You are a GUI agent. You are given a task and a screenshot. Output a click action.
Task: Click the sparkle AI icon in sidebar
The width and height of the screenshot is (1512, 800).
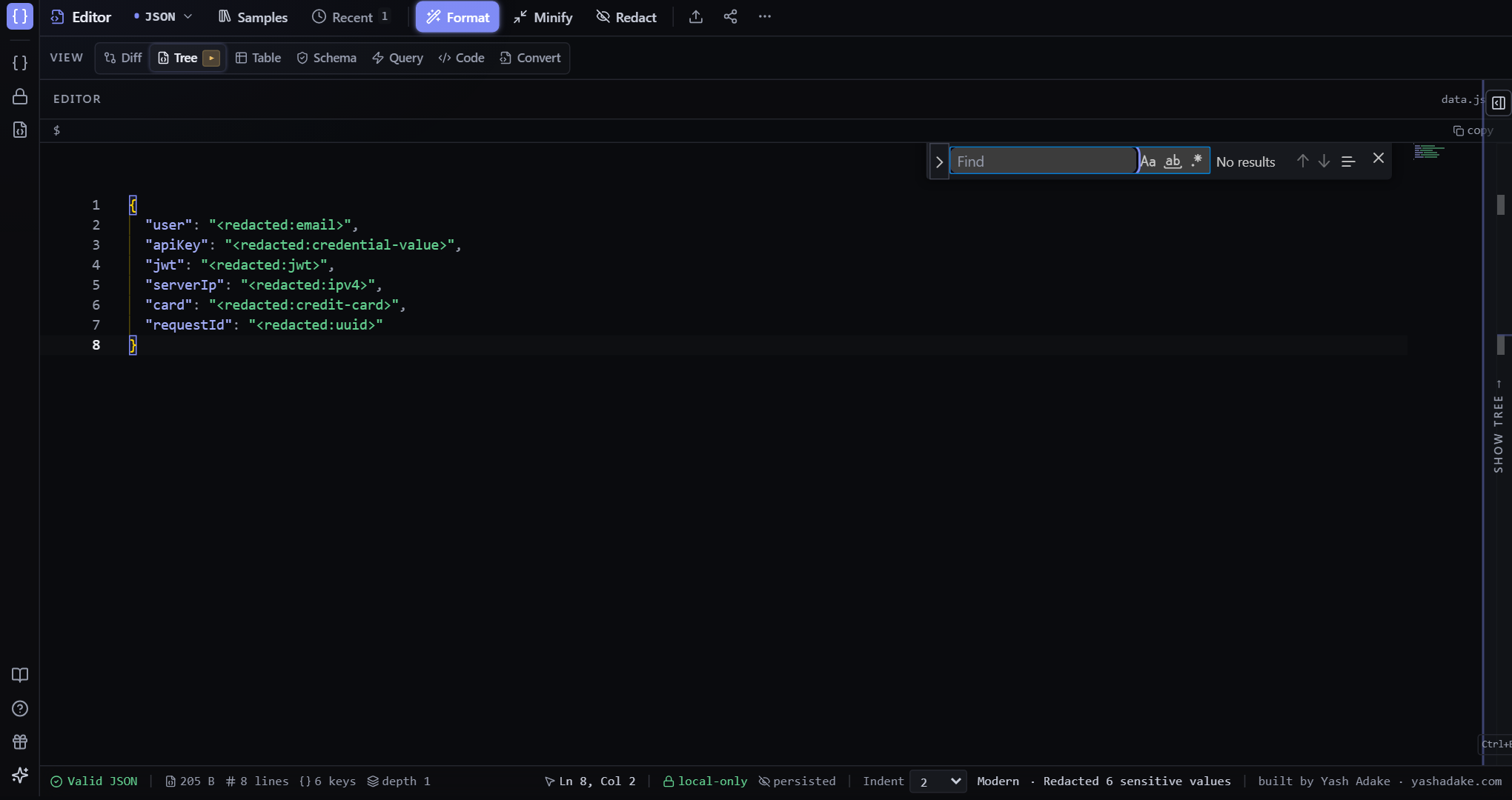[x=20, y=775]
